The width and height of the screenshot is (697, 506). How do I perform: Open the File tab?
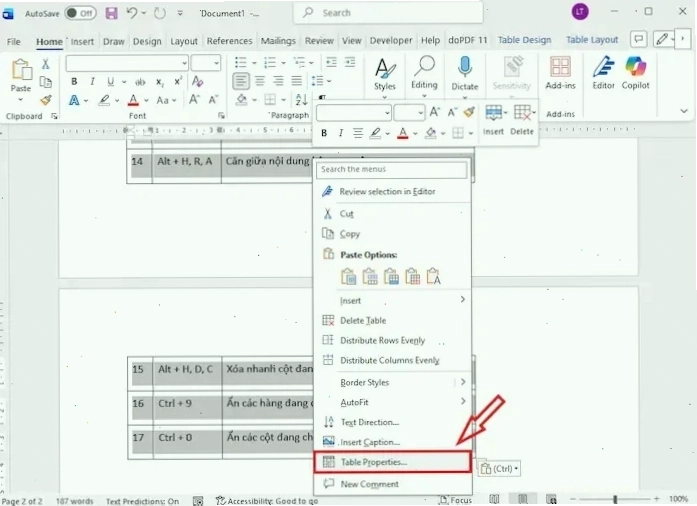(x=13, y=42)
